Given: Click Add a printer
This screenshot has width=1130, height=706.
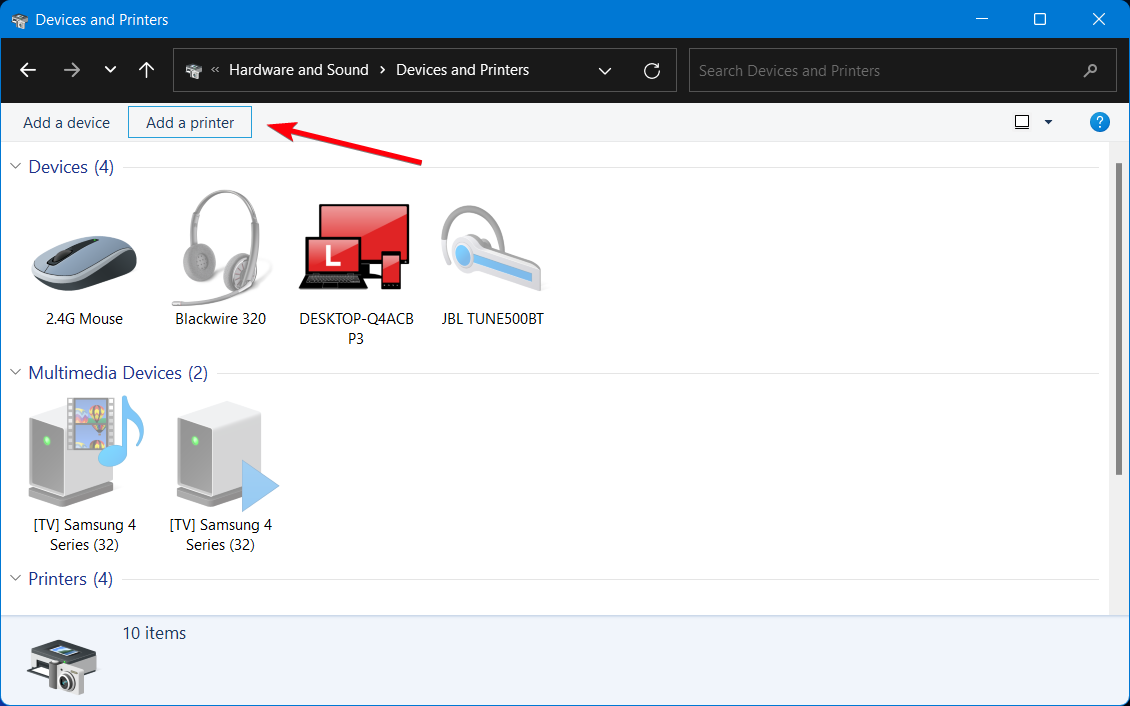Looking at the screenshot, I should [190, 122].
